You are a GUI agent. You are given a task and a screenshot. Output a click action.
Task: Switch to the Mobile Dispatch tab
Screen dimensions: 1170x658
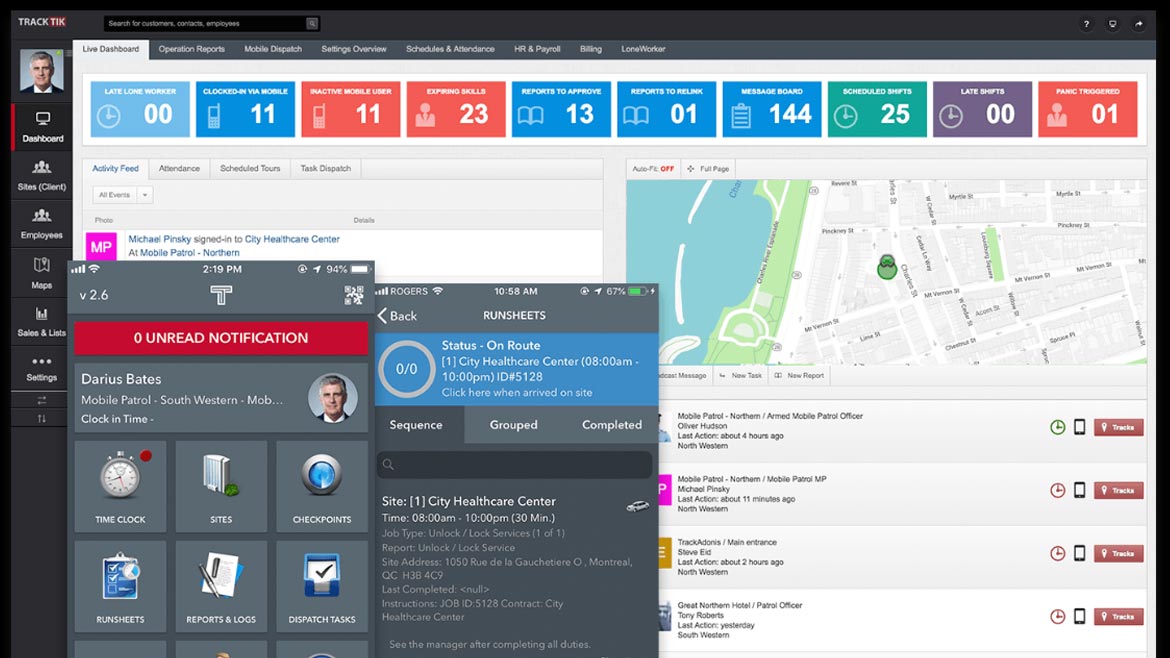(273, 49)
